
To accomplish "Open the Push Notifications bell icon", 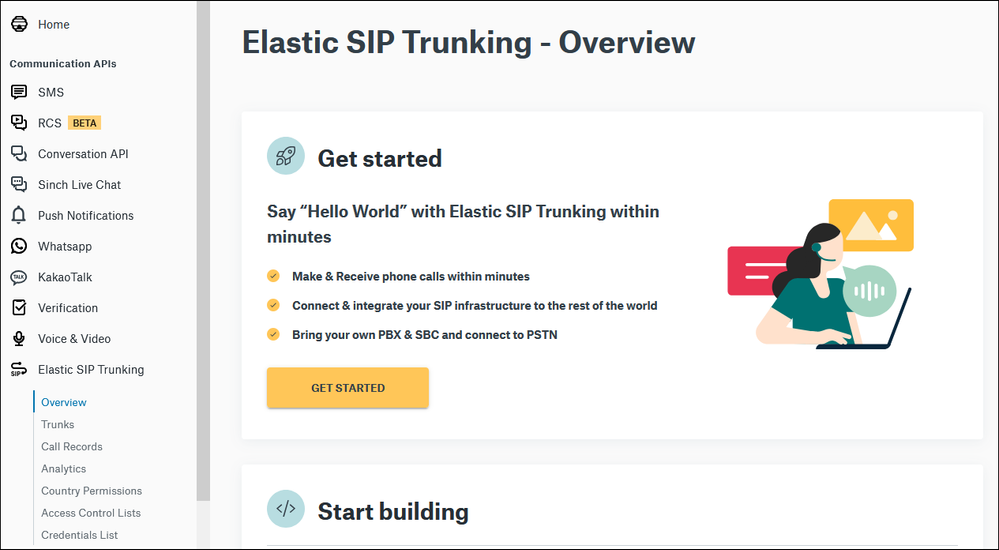I will [19, 215].
